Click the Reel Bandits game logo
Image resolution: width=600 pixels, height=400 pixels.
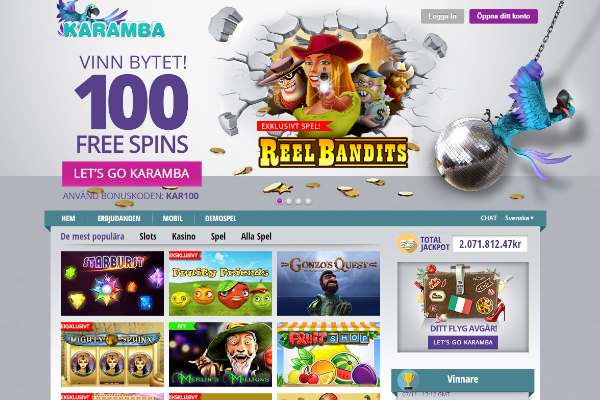point(333,152)
